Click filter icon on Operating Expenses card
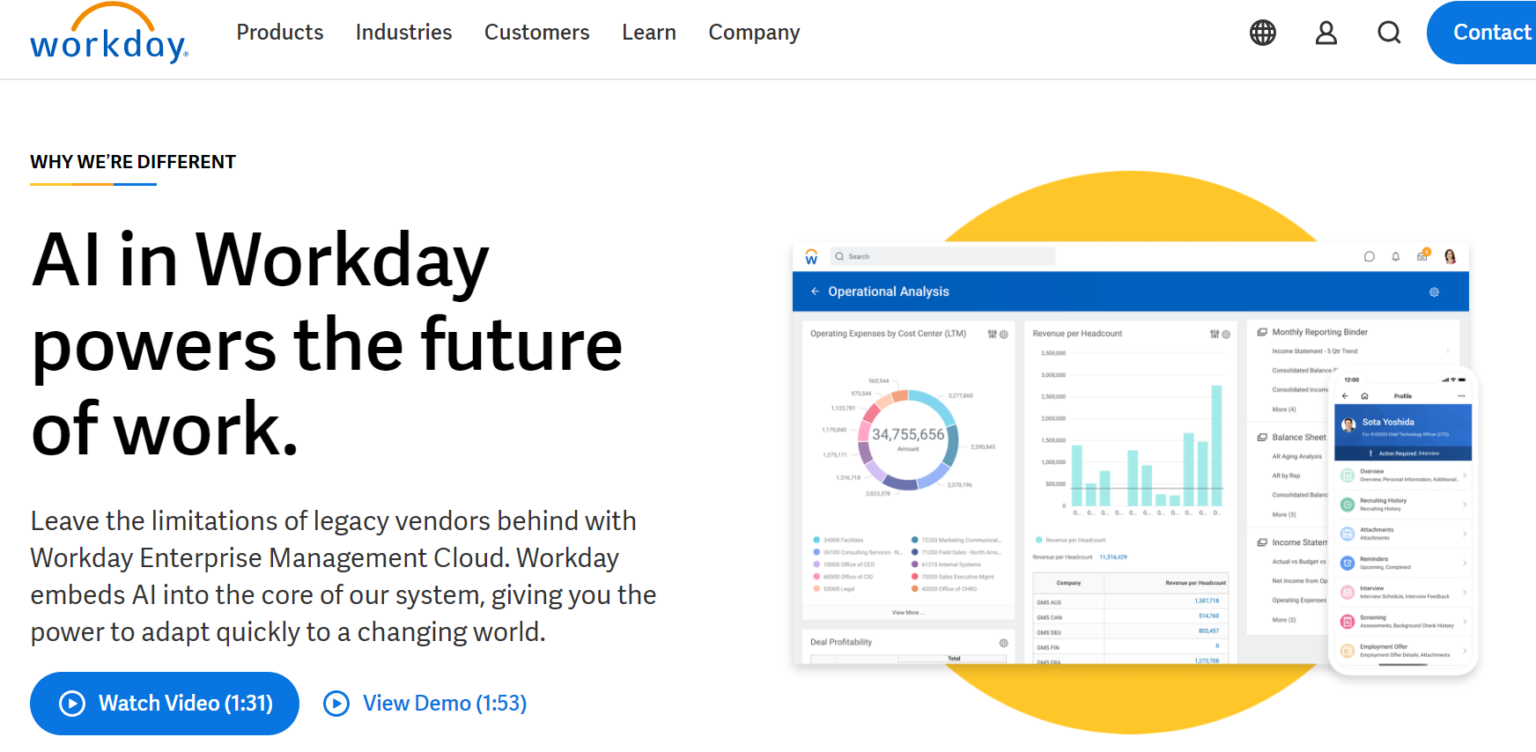 point(992,334)
